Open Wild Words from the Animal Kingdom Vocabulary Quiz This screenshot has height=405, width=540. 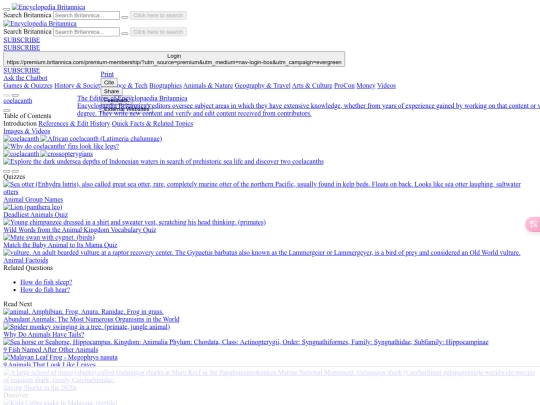pos(80,230)
